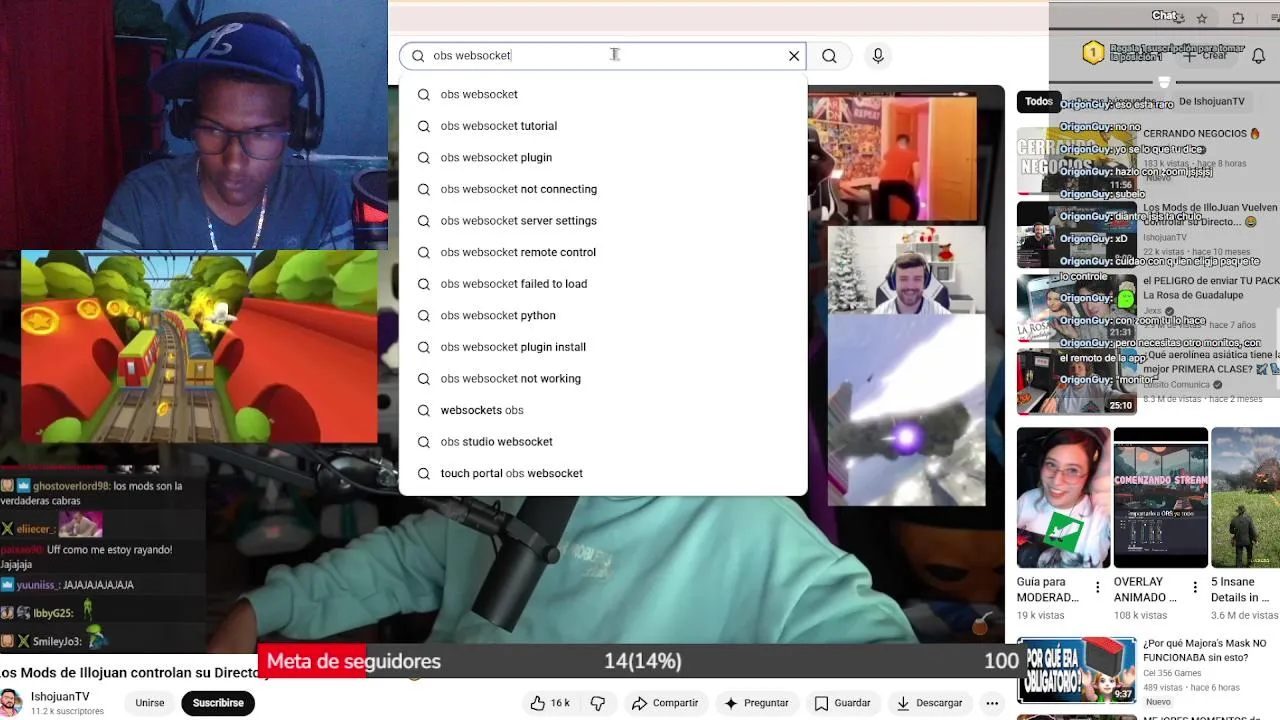Open IshojuanTV channel avatar

pyautogui.click(x=11, y=702)
